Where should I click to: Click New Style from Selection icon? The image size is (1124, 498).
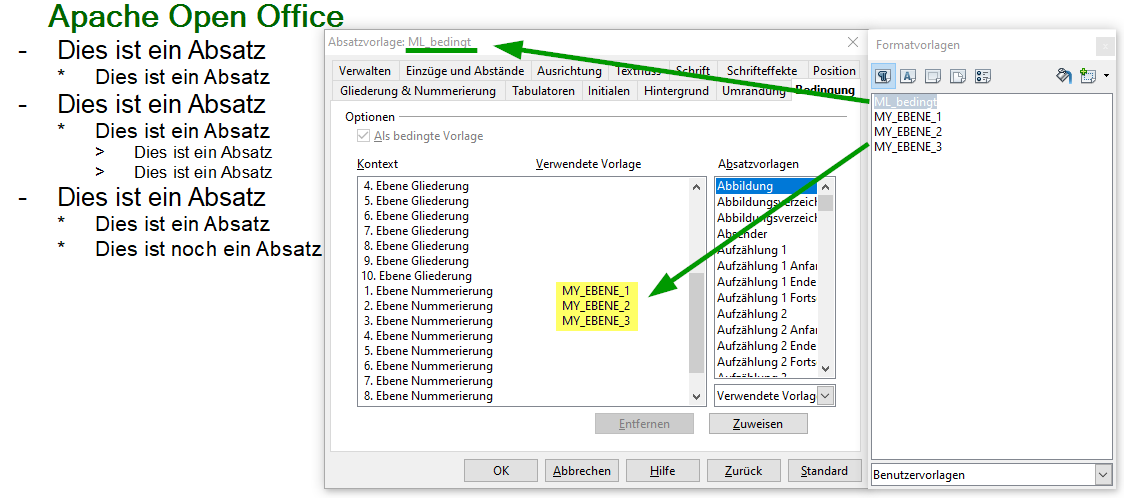(1088, 75)
